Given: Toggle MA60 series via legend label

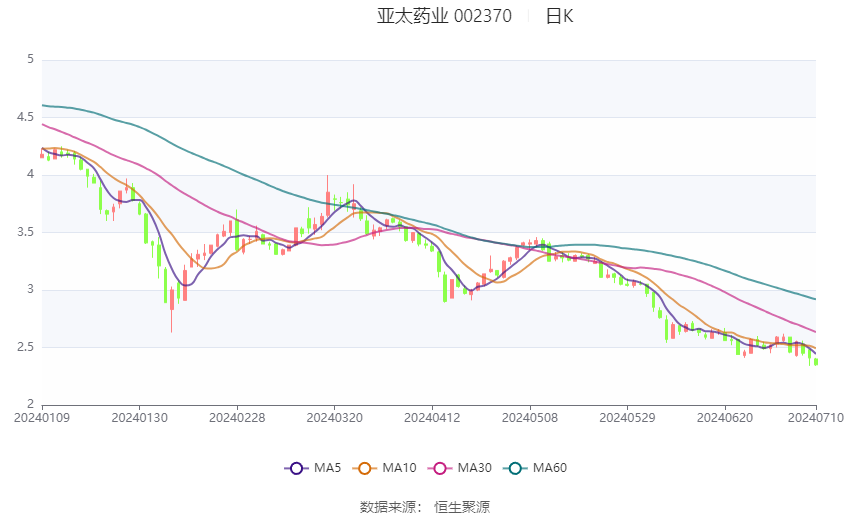Looking at the screenshot, I should (x=549, y=467).
